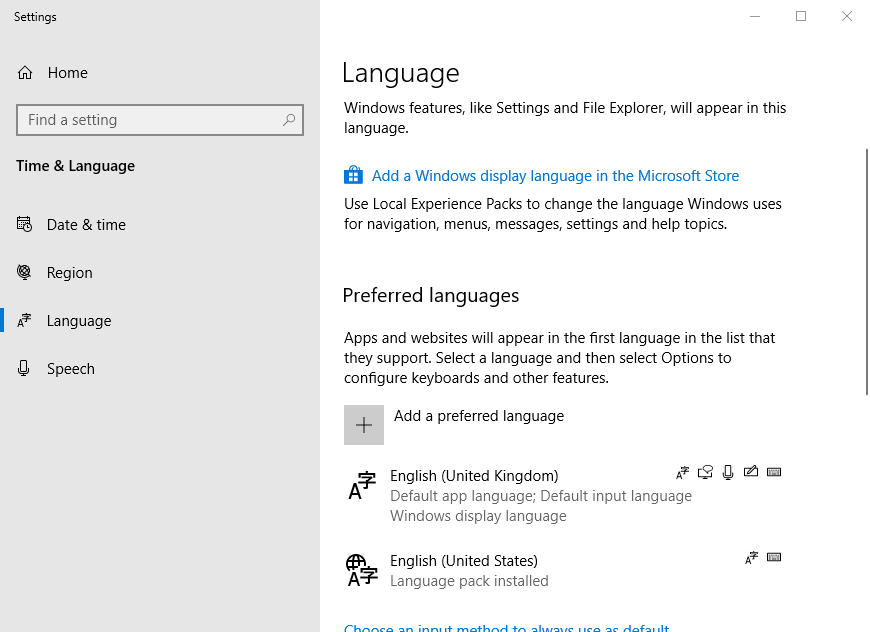Click US display language feature icon
Screen dimensions: 870x632
751,558
